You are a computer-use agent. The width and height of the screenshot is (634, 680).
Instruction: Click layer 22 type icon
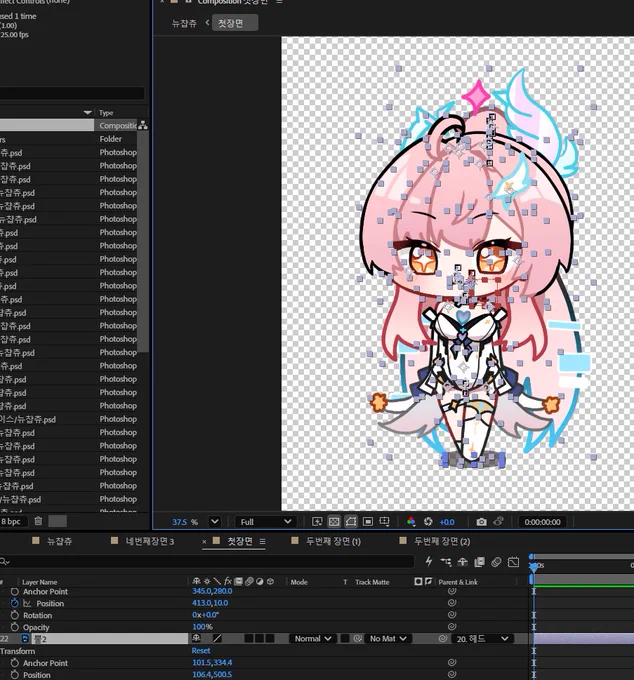tap(25, 638)
